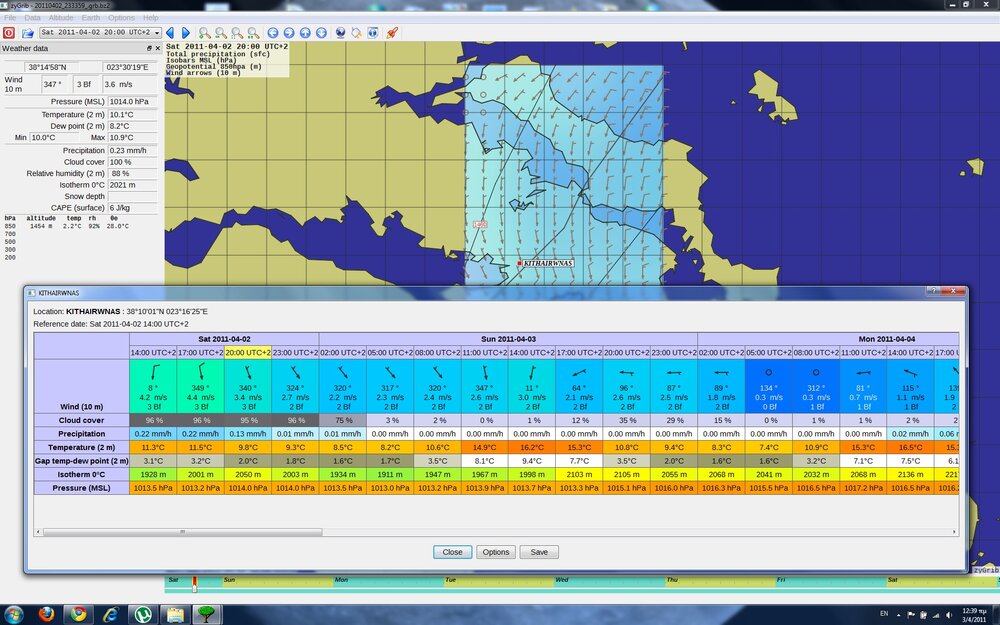Click KITHAIRWNAS point marker on map
The width and height of the screenshot is (1000, 625).
pyautogui.click(x=520, y=263)
